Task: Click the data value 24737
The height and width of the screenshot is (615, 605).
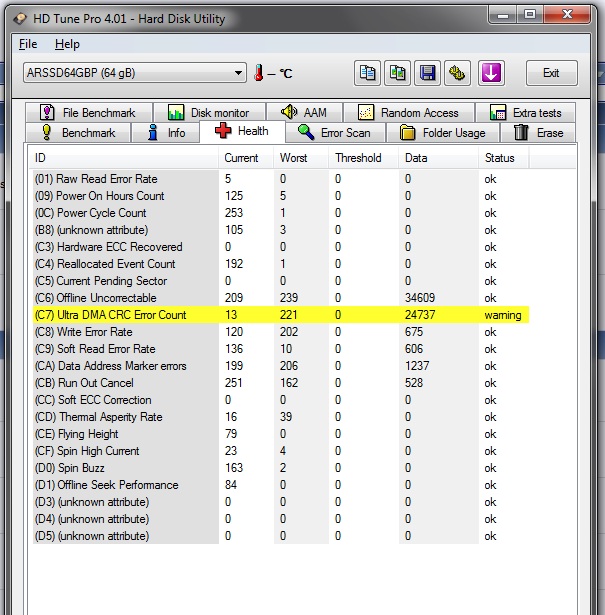Action: click(x=420, y=315)
